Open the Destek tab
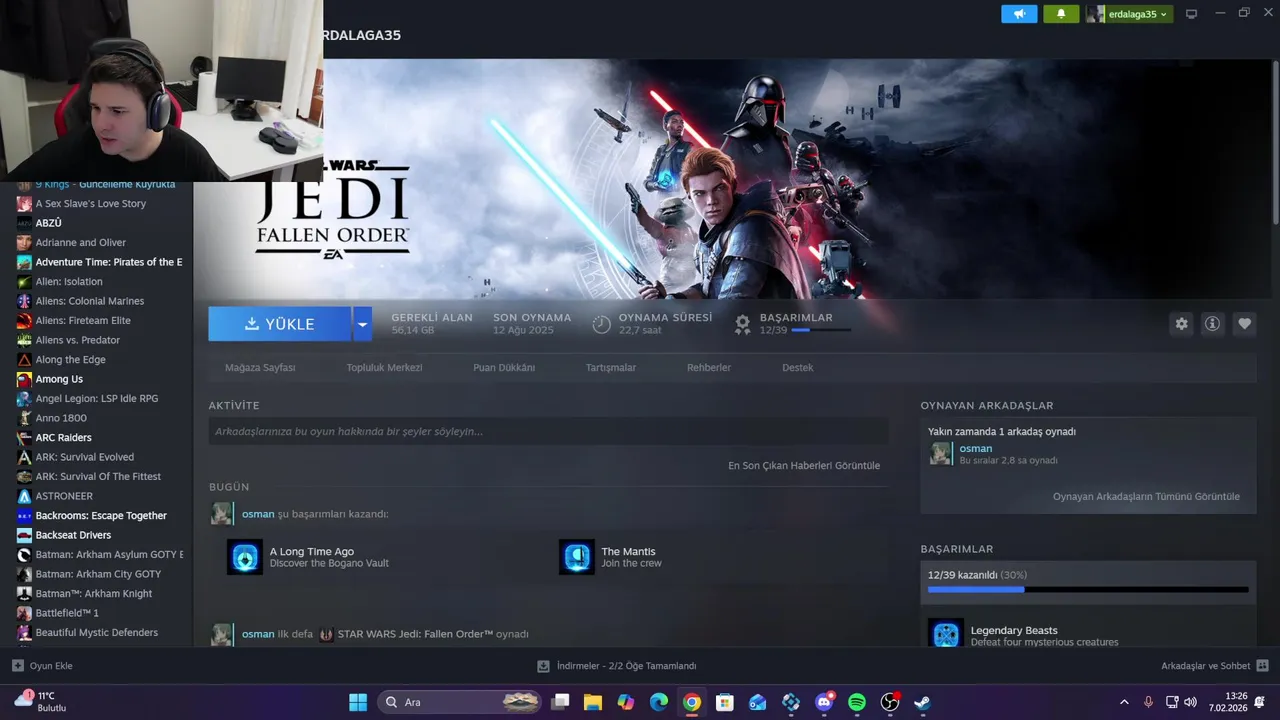This screenshot has height=720, width=1280. (797, 367)
